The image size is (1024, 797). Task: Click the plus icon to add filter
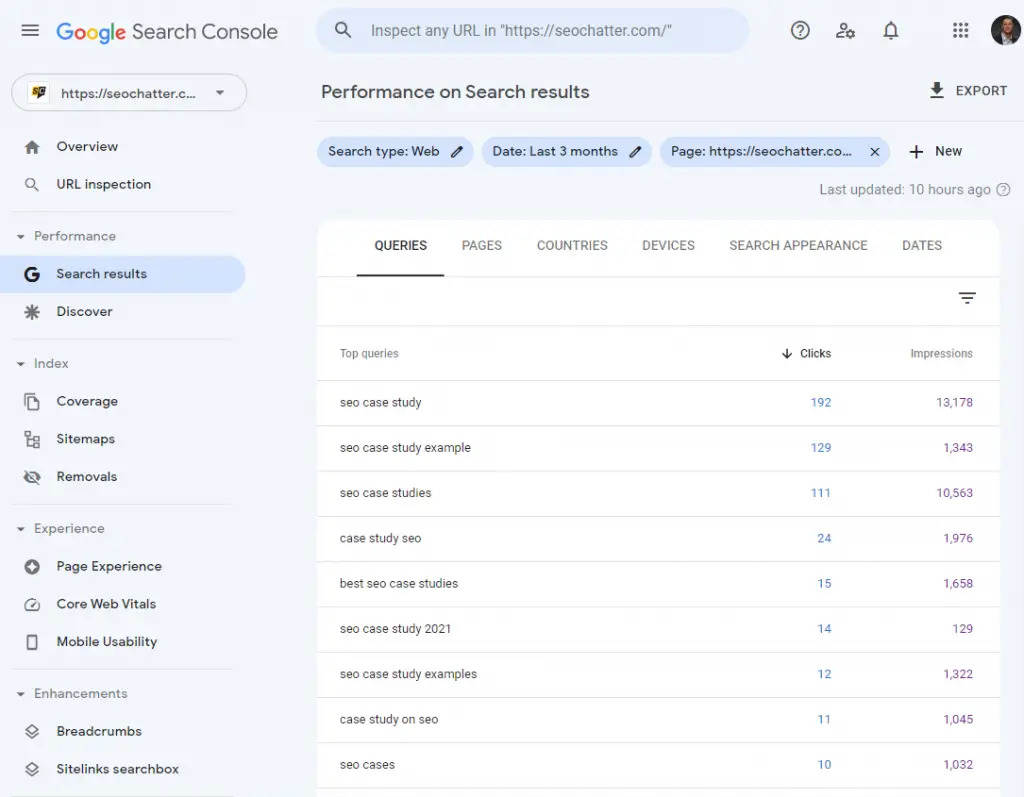click(916, 152)
